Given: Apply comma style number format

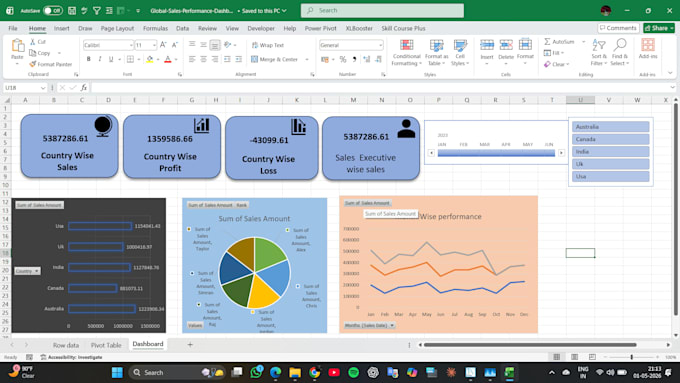Looking at the screenshot, I should (x=354, y=59).
